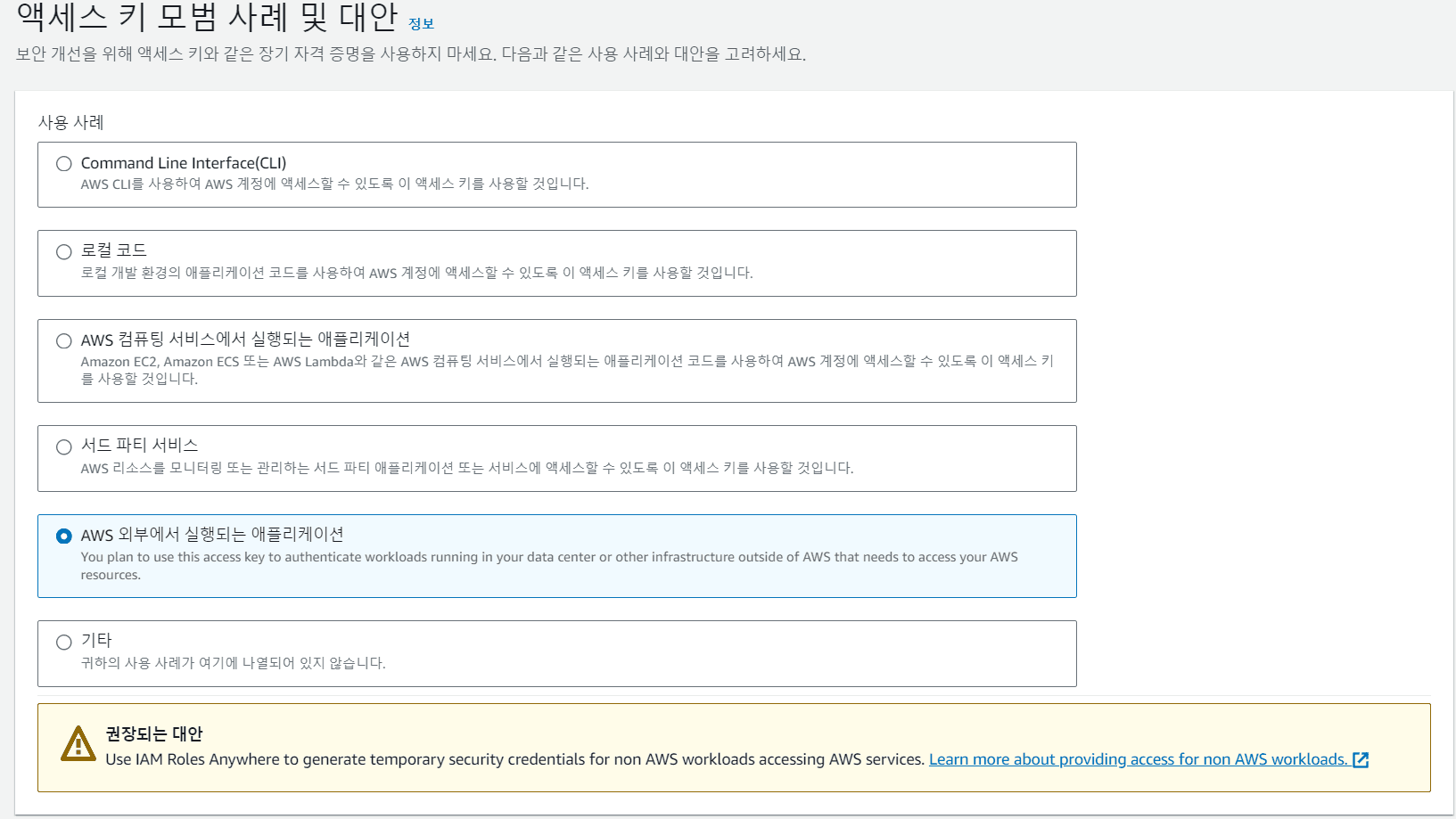Click the '권장되는 대안' alert heading
1456x819 pixels.
(154, 733)
